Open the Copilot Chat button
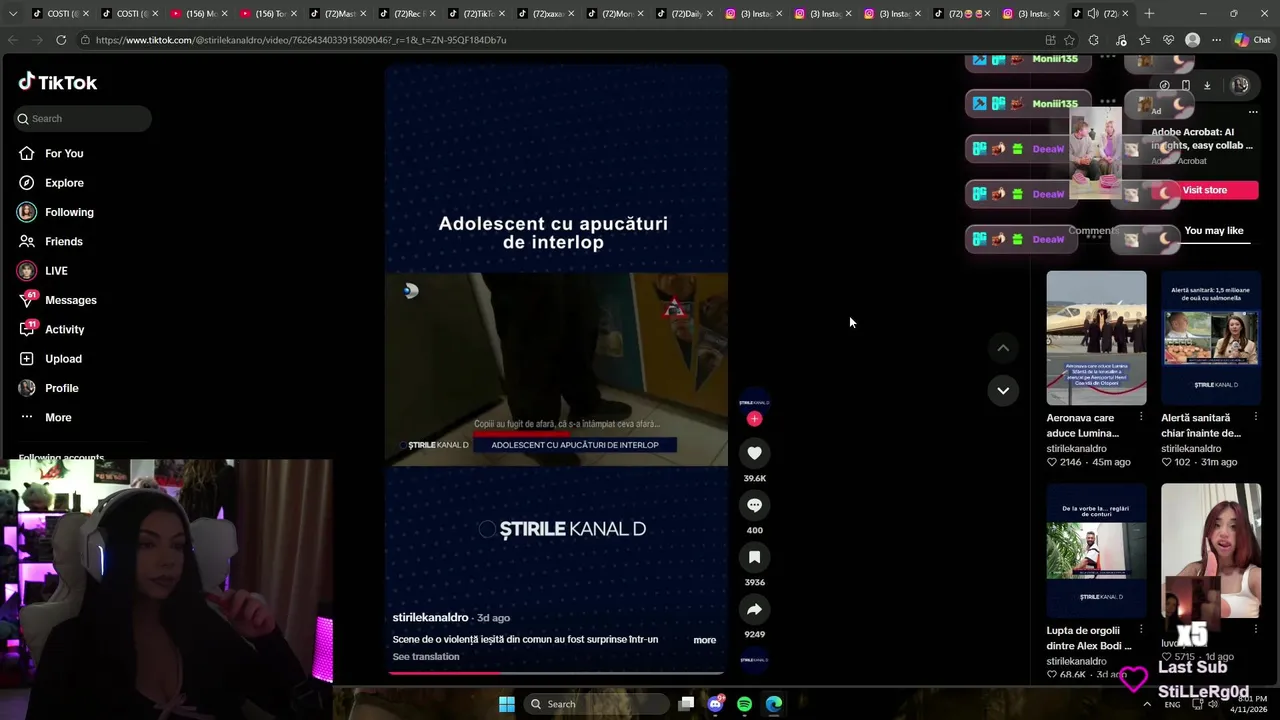The width and height of the screenshot is (1280, 720). 1251,40
